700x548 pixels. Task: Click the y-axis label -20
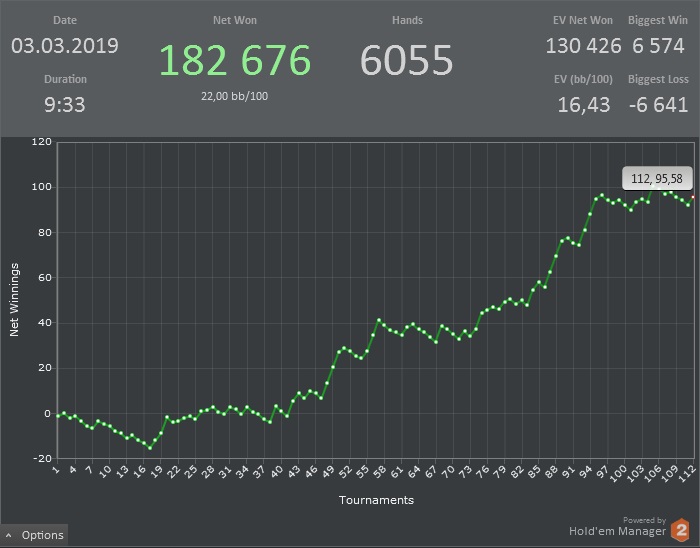42,458
